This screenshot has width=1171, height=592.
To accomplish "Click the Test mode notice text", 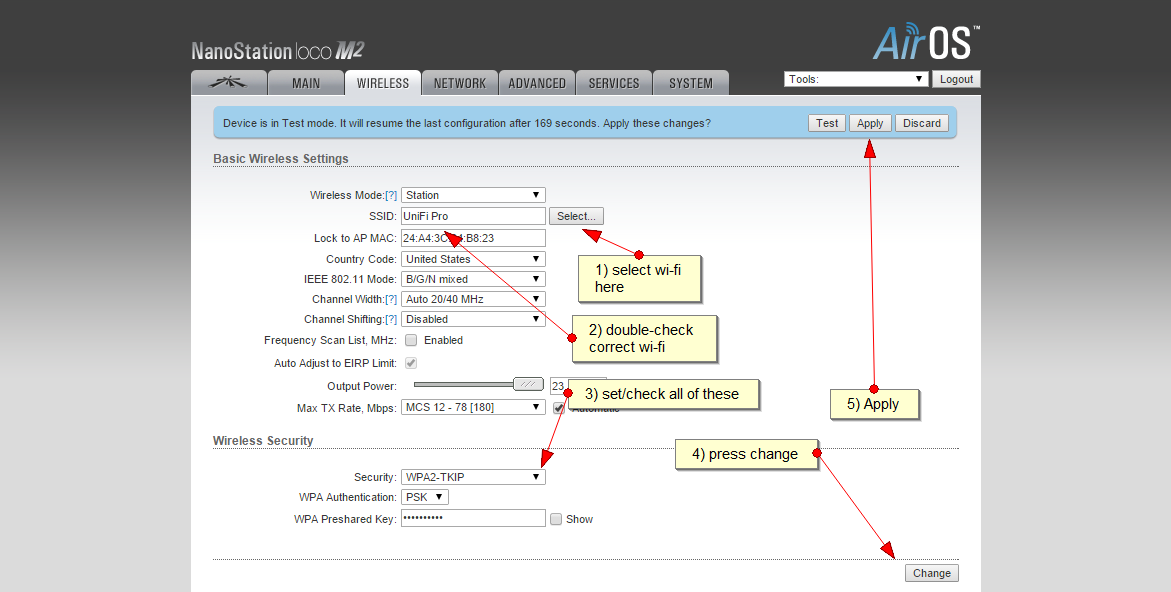I will 467,123.
